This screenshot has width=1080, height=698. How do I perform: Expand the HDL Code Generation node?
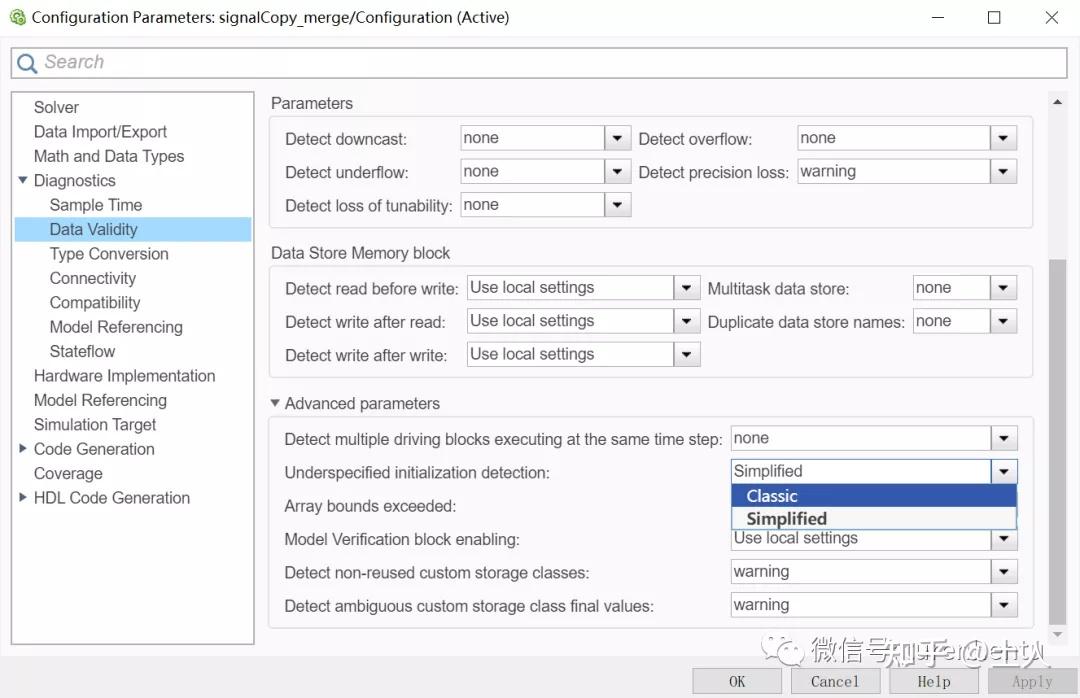point(23,497)
